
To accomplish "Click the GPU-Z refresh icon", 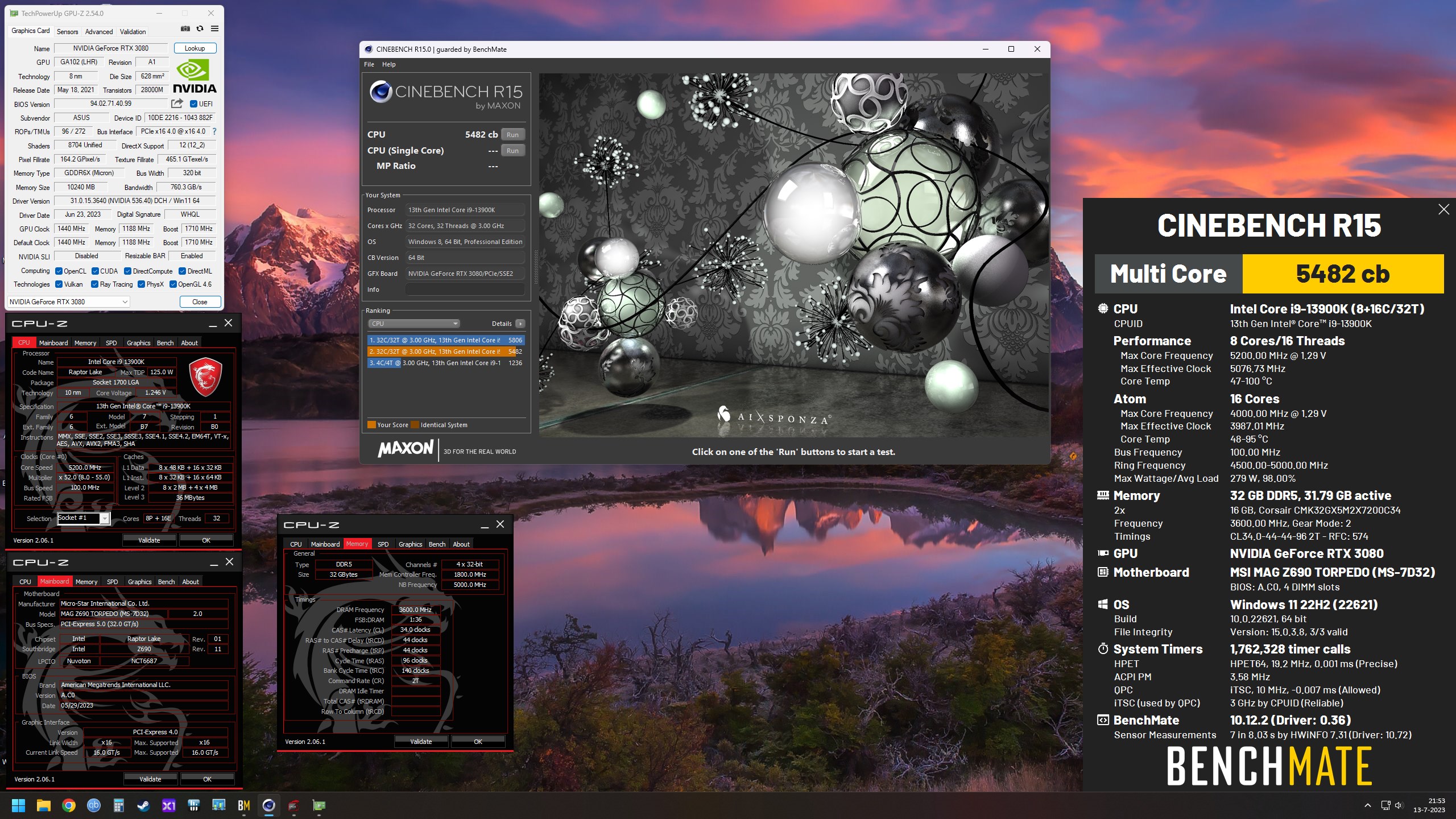I will pyautogui.click(x=200, y=28).
